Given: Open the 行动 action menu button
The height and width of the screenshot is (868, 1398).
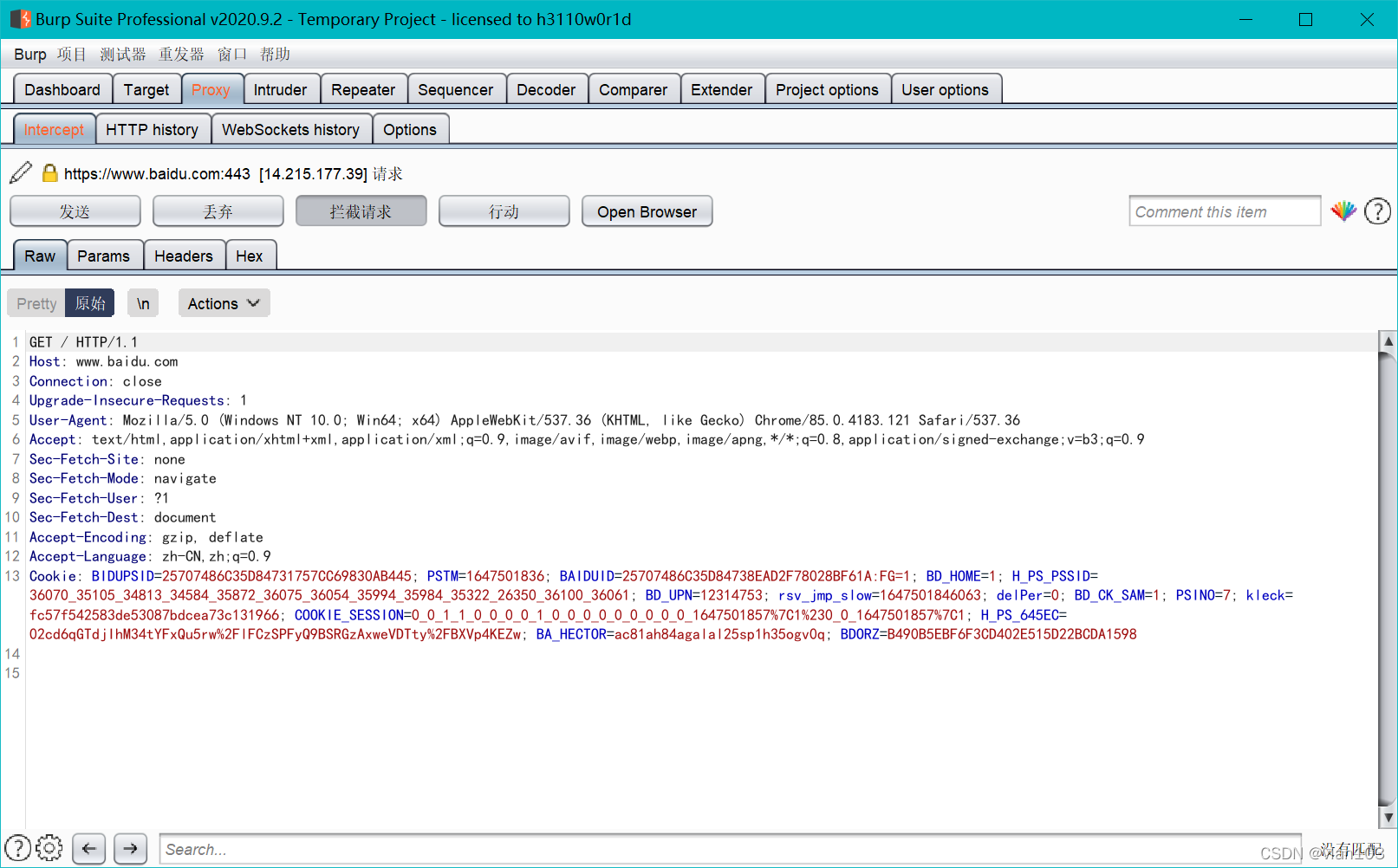Looking at the screenshot, I should pos(504,211).
